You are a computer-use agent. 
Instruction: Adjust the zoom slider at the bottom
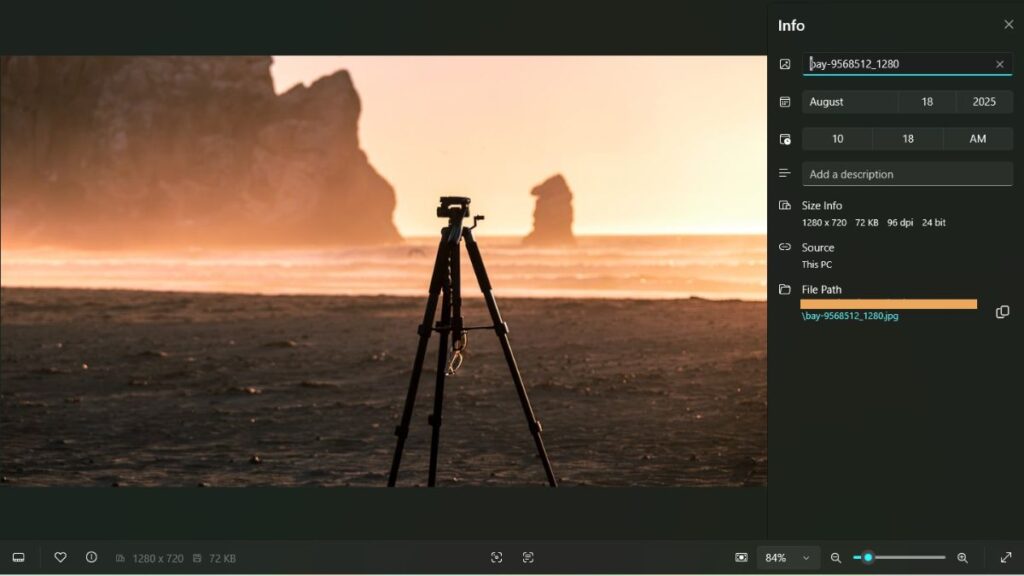pos(868,557)
